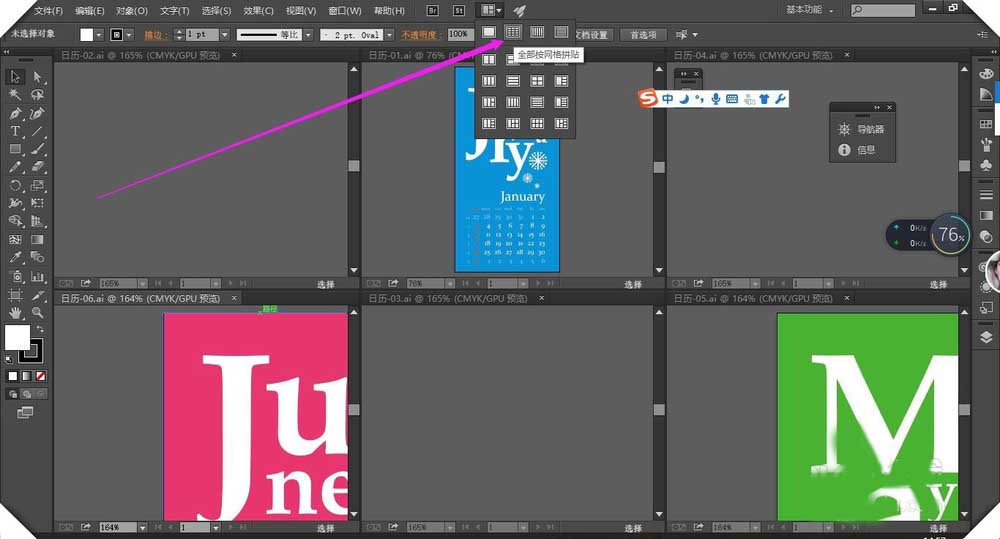Select the Type tool
The width and height of the screenshot is (1000, 539).
15,131
